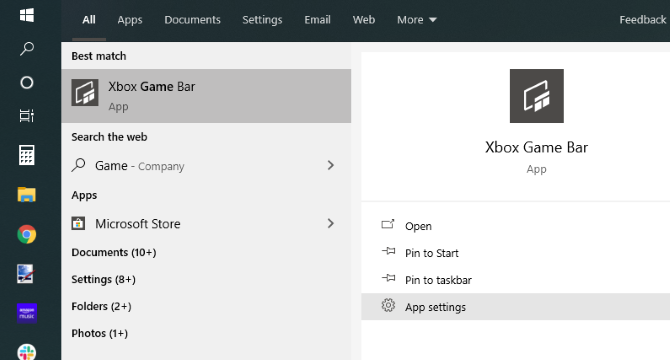Select Xbox Game Bar best match result
The image size is (670, 360).
(x=206, y=96)
